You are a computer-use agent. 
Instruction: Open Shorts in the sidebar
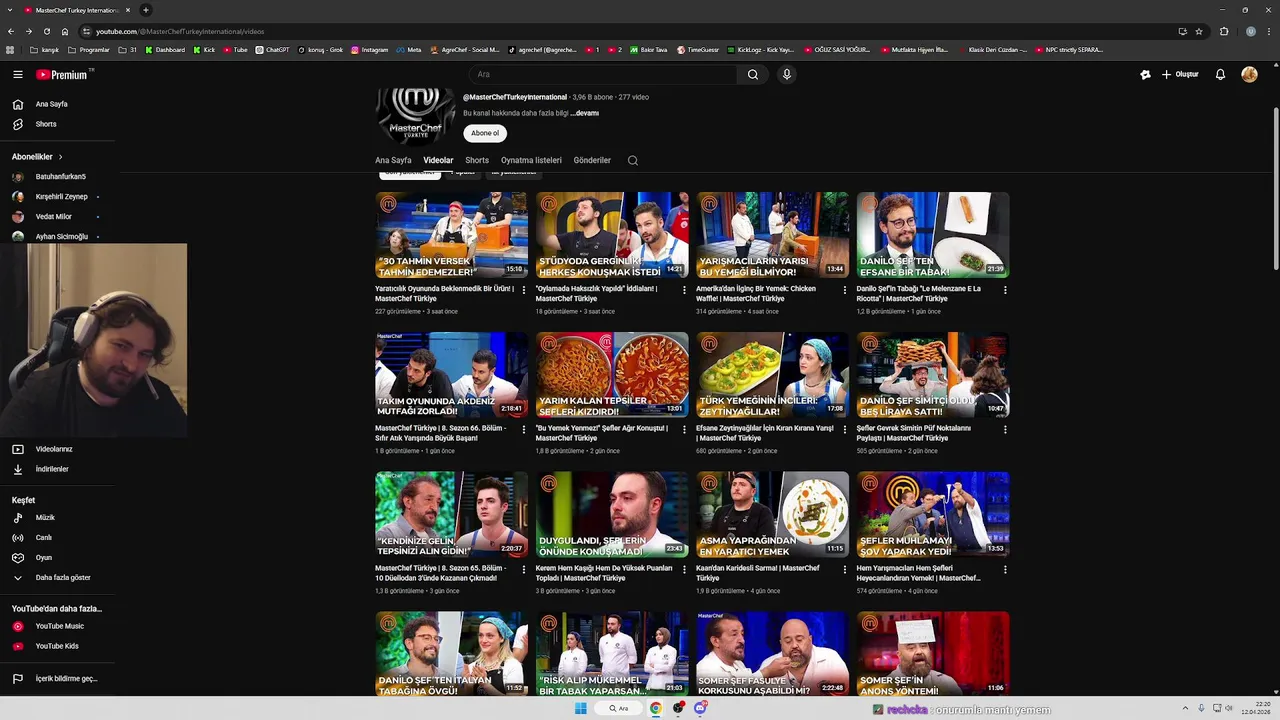tap(46, 124)
